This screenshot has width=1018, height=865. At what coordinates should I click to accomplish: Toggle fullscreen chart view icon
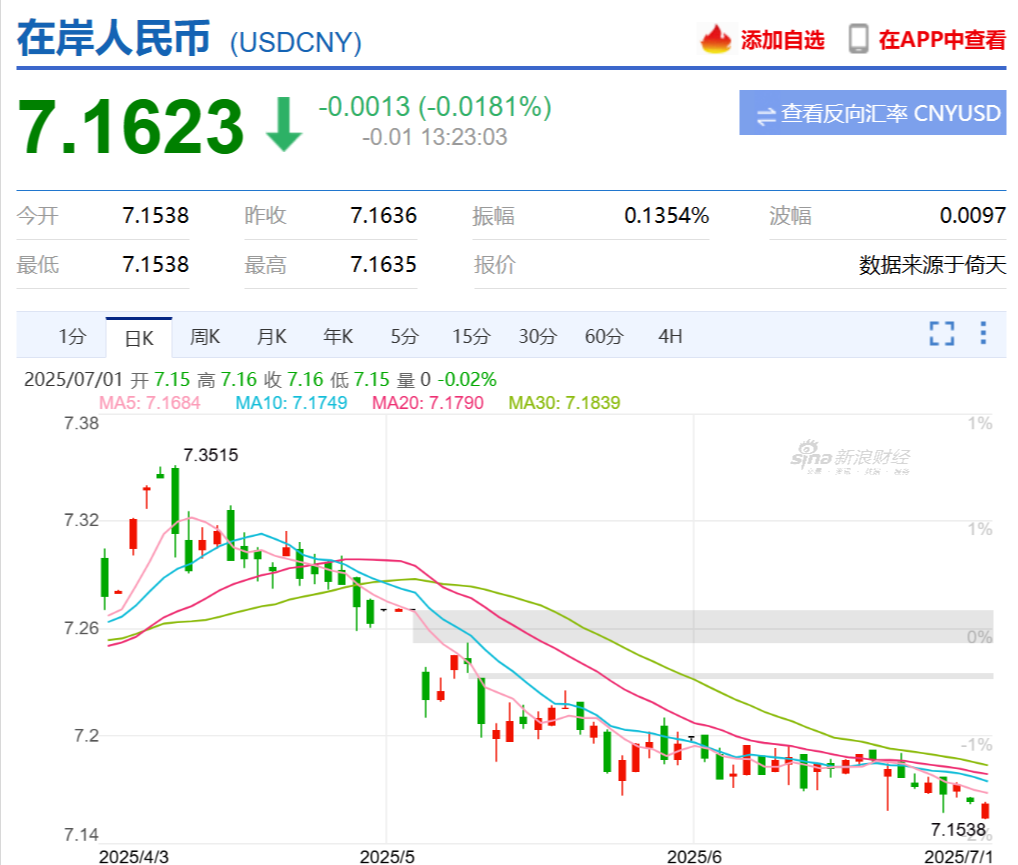click(941, 334)
